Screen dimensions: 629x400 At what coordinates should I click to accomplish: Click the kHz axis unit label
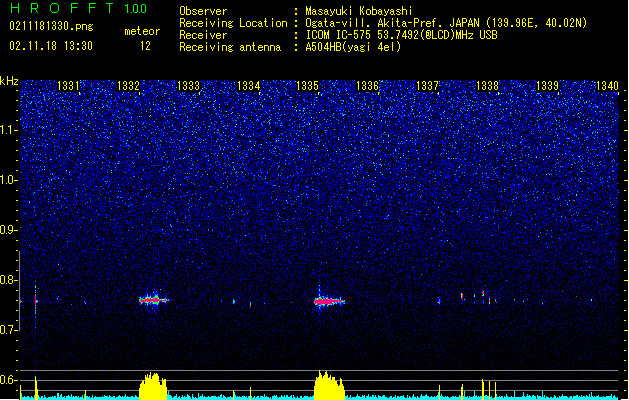[x=9, y=81]
